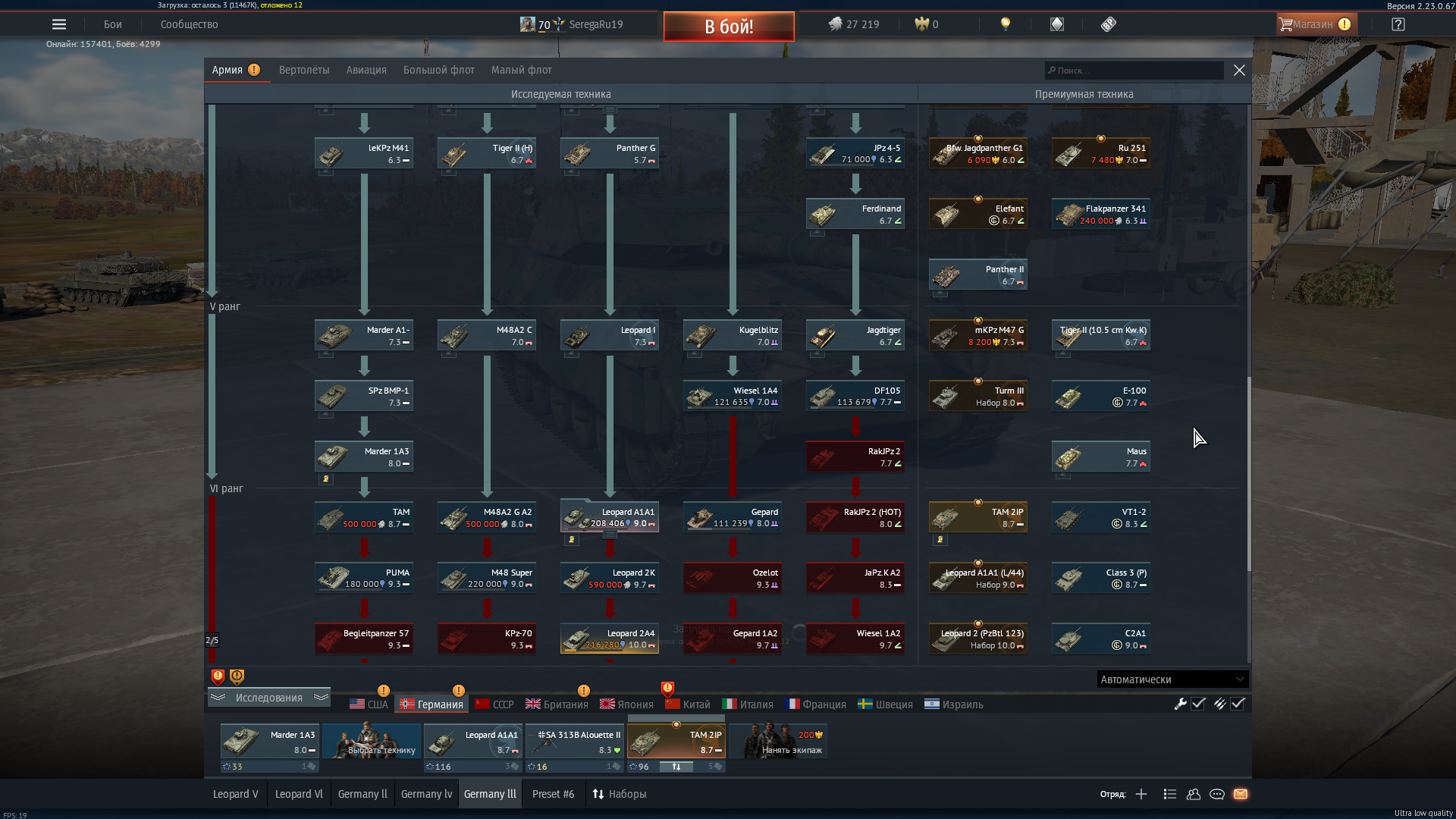Collapse the Исследования panel

click(269, 698)
